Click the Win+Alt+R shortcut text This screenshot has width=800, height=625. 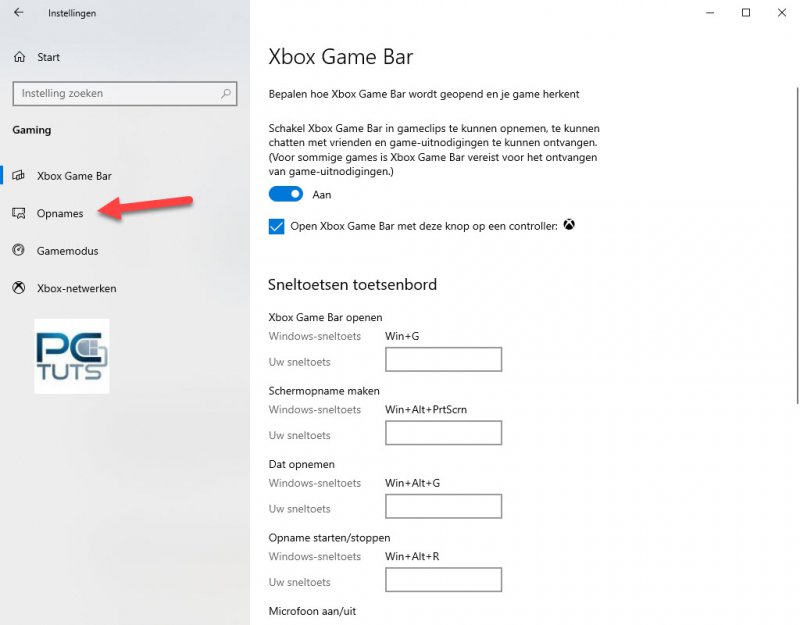pos(412,557)
